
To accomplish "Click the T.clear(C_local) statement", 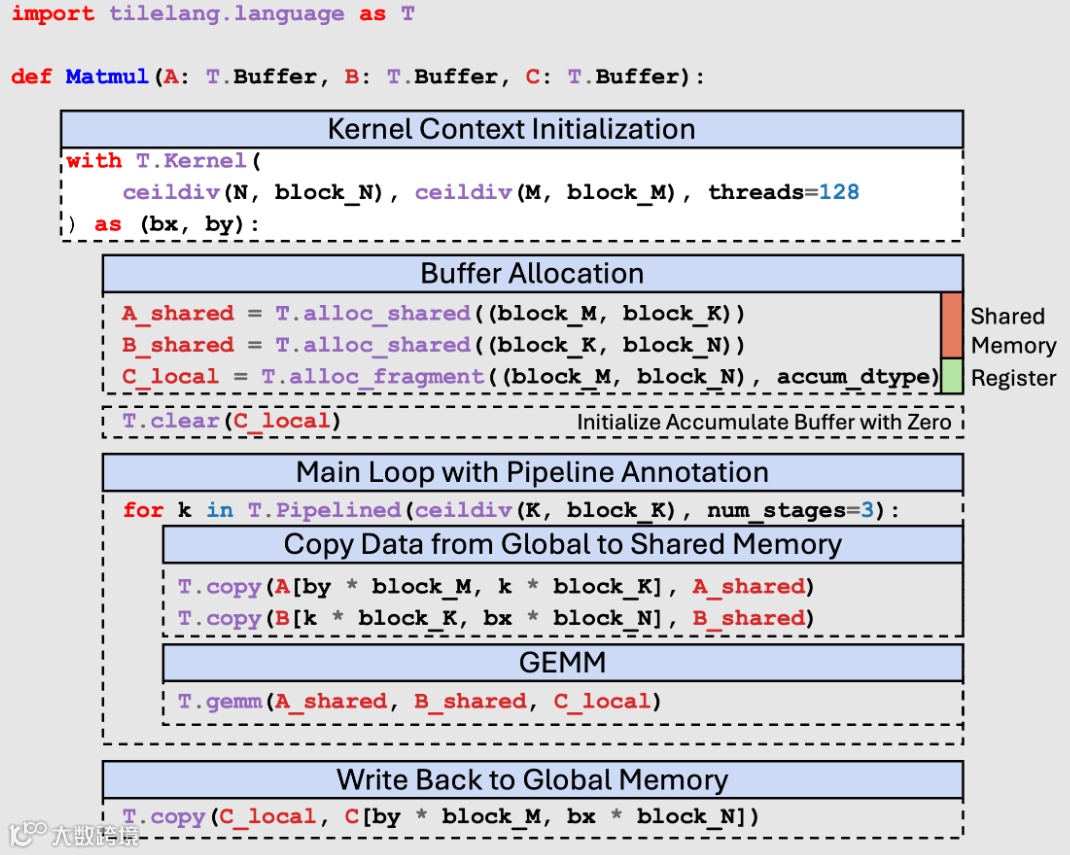I will pos(230,422).
